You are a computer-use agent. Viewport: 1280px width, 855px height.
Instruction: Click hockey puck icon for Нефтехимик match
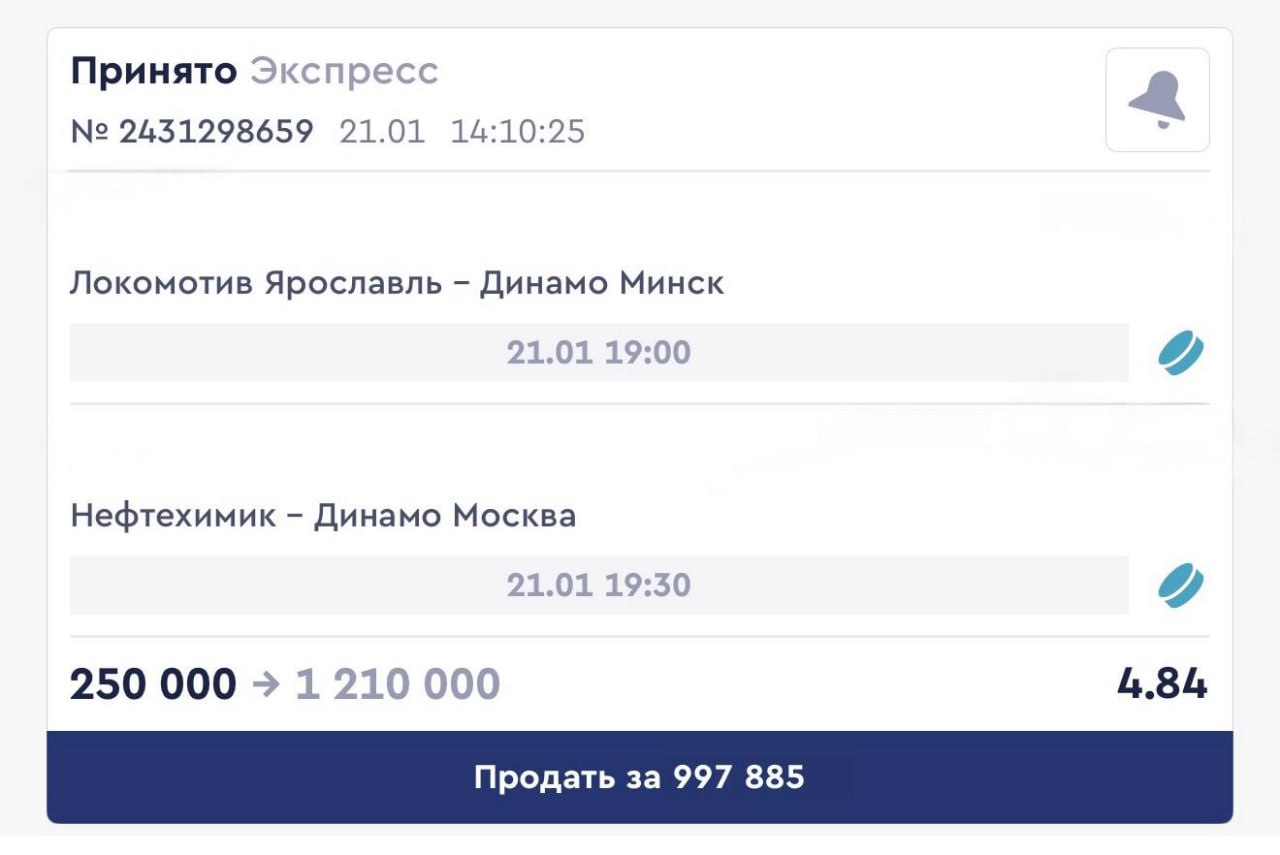click(x=1181, y=586)
